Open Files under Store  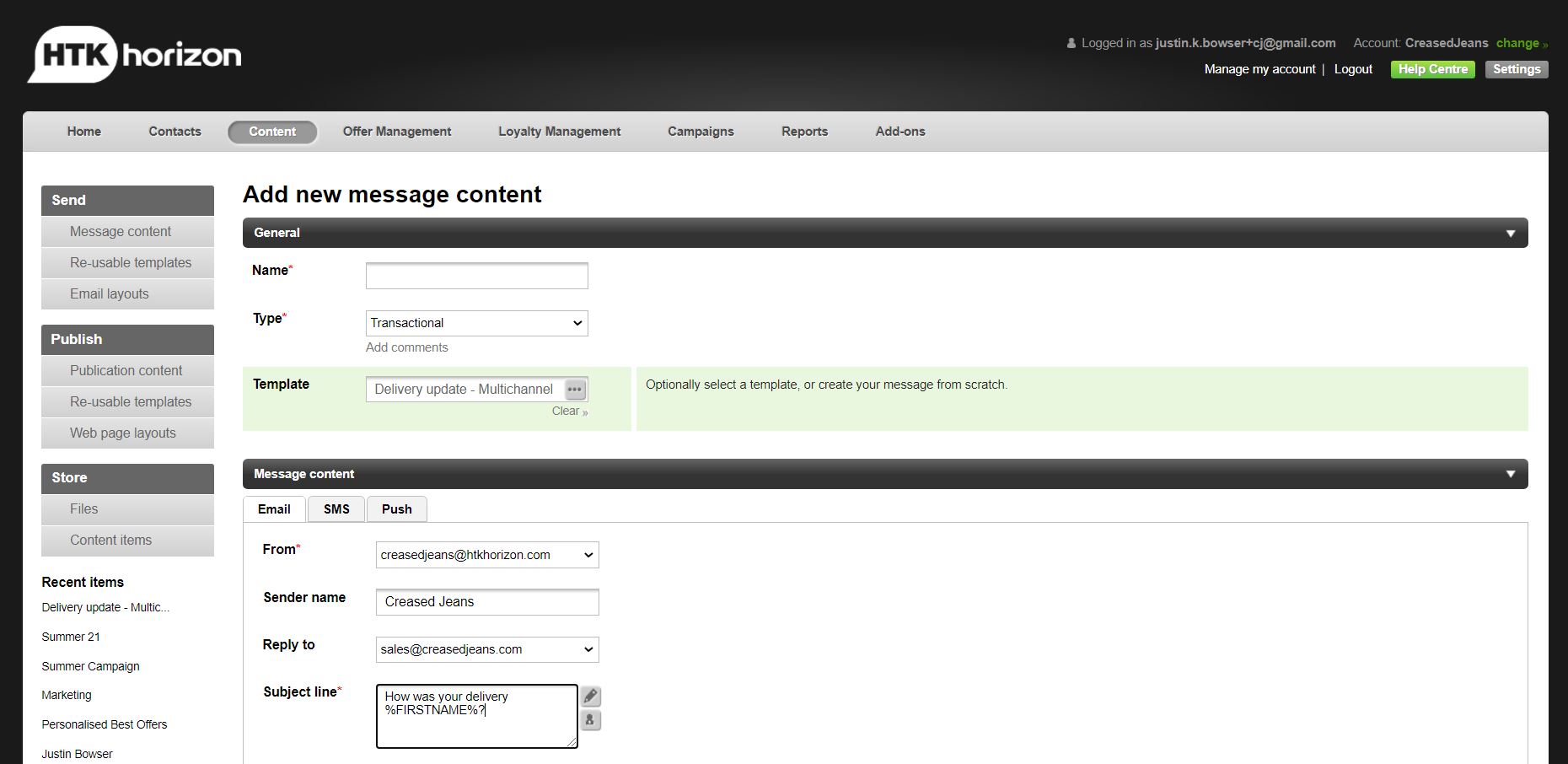click(127, 509)
